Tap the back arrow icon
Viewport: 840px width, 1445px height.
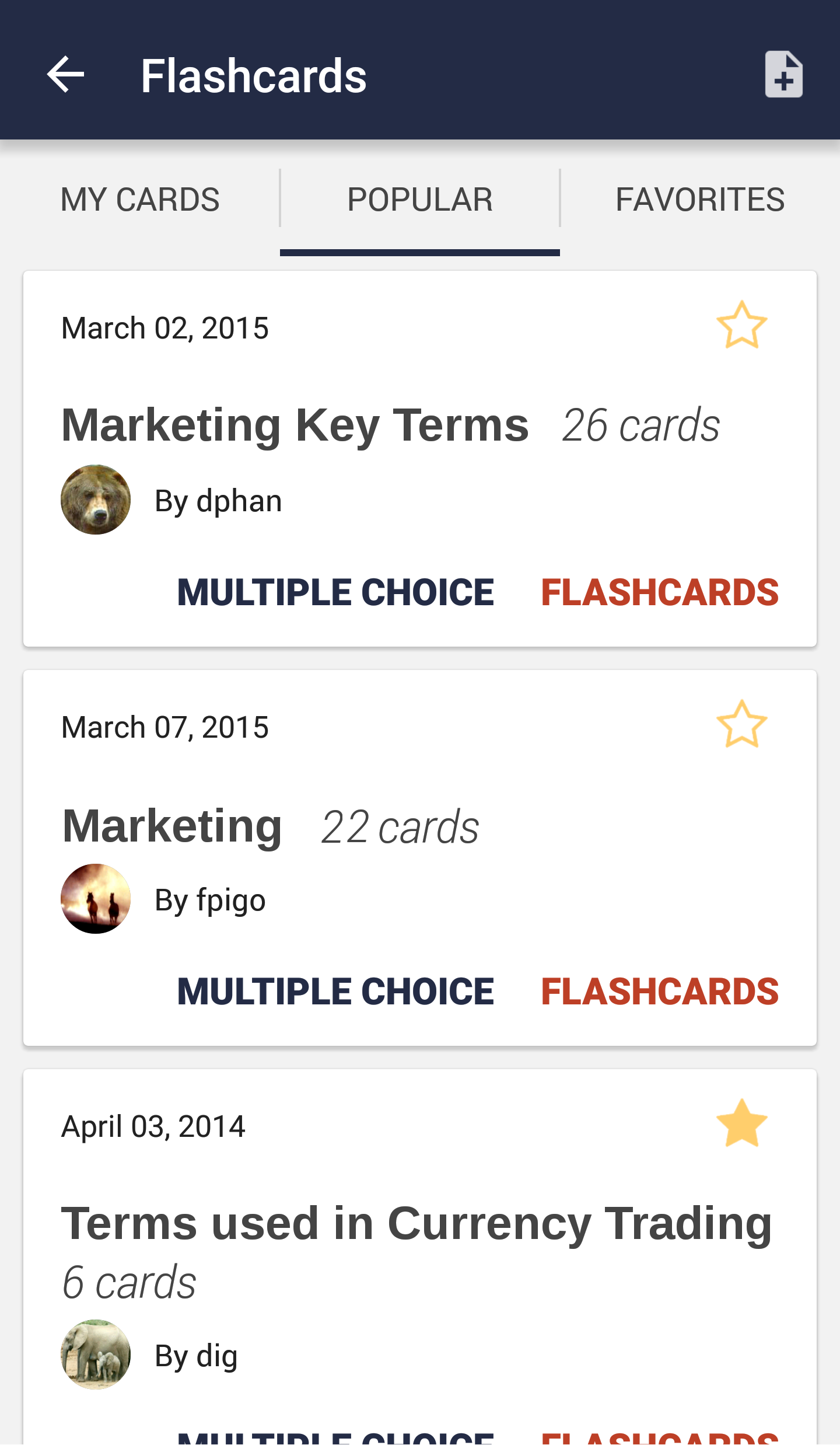point(65,75)
